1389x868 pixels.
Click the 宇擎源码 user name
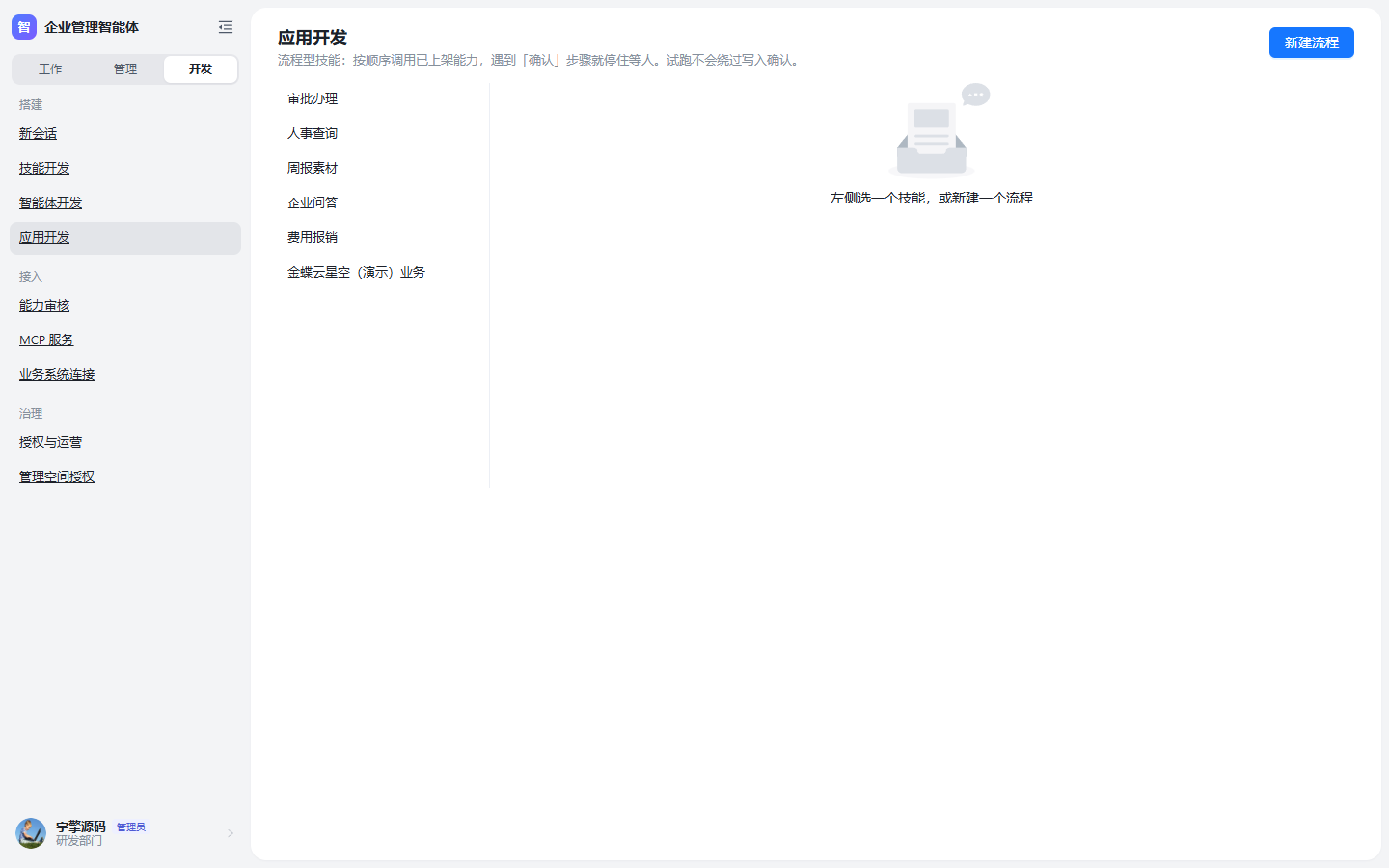tap(81, 827)
